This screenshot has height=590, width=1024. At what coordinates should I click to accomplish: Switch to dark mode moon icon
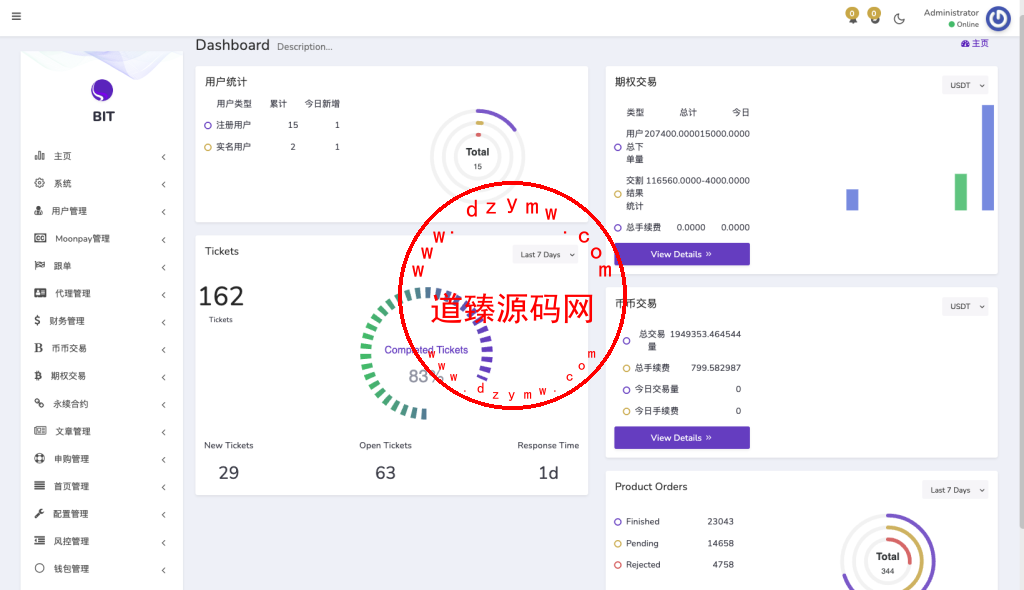pos(899,19)
